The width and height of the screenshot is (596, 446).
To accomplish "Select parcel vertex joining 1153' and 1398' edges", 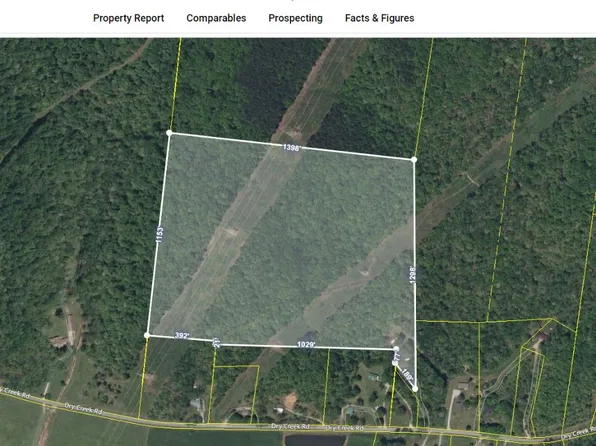I will pos(169,133).
